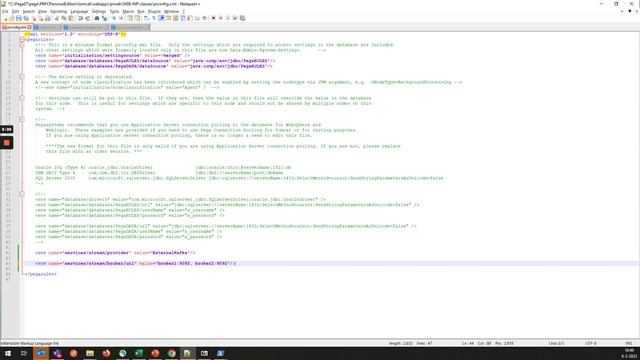Click the ExternalKafka provider env line
The width and height of the screenshot is (640, 360).
pyautogui.click(x=115, y=253)
